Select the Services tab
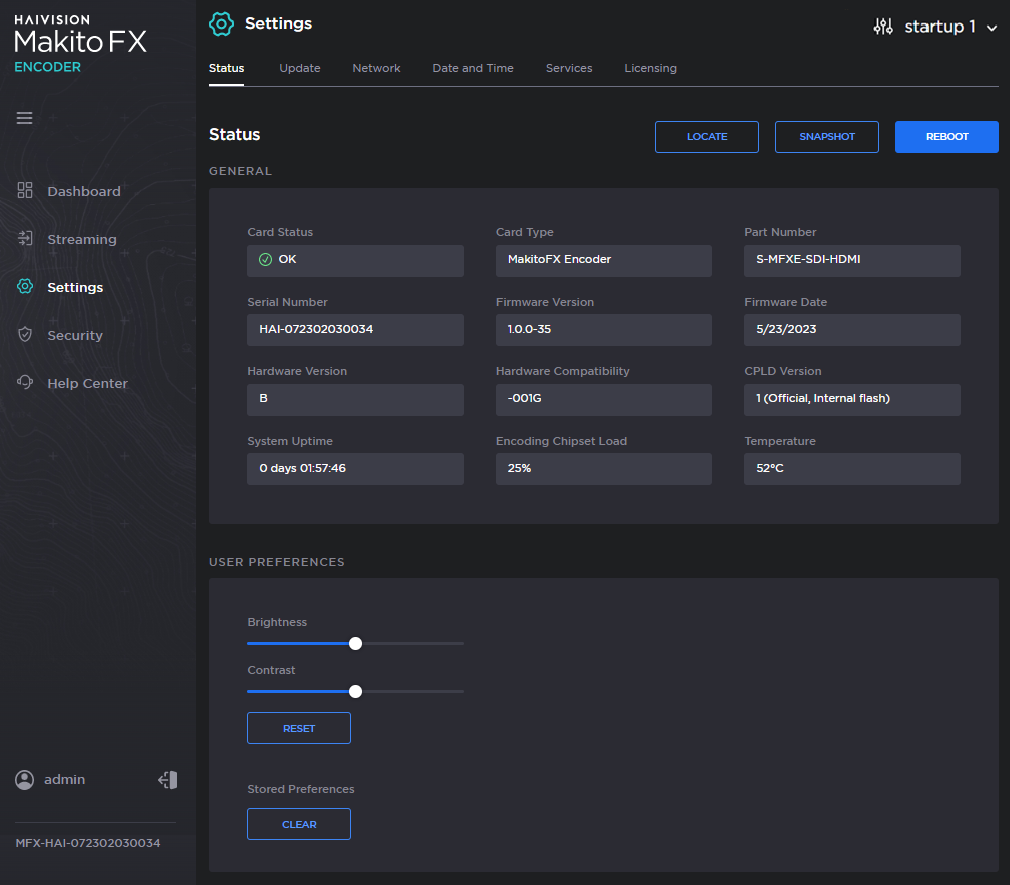The width and height of the screenshot is (1010, 885). [x=569, y=68]
